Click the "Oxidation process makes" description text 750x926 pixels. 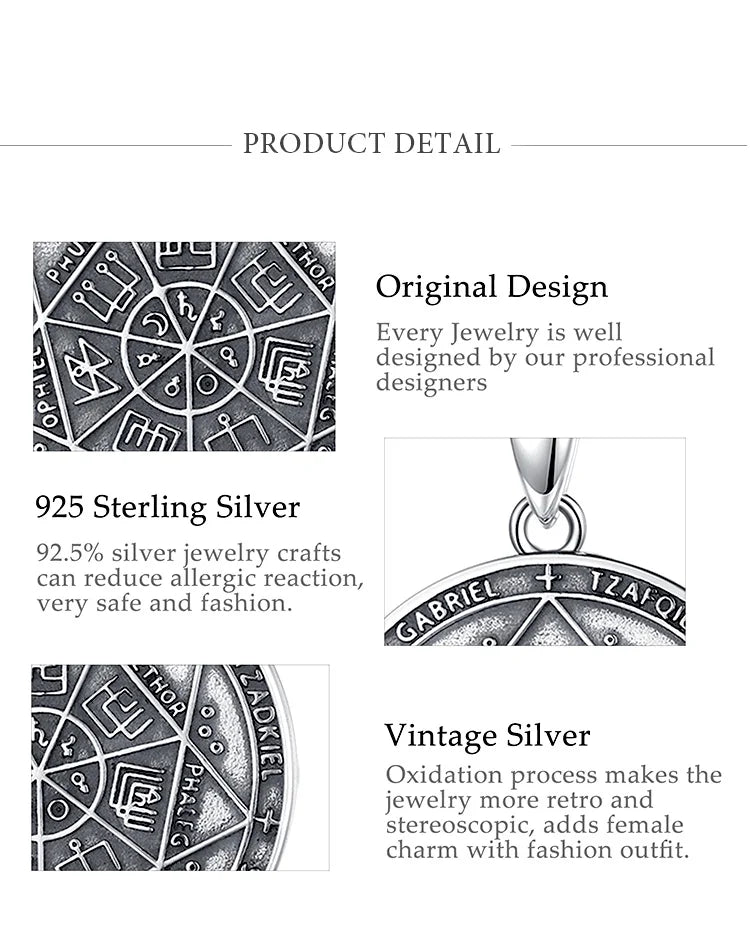pos(553,812)
